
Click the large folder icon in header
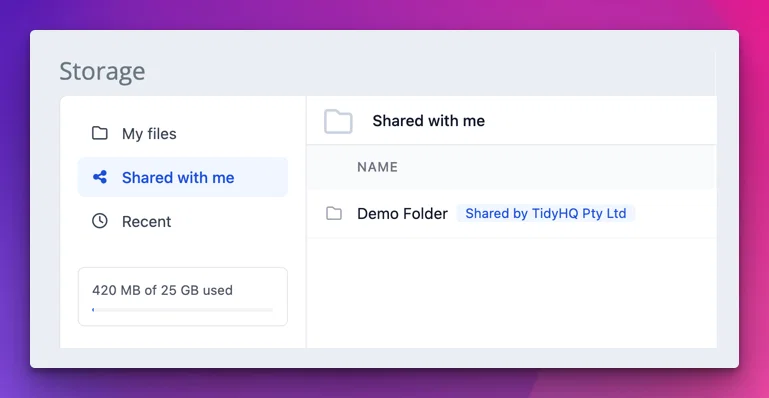(338, 121)
